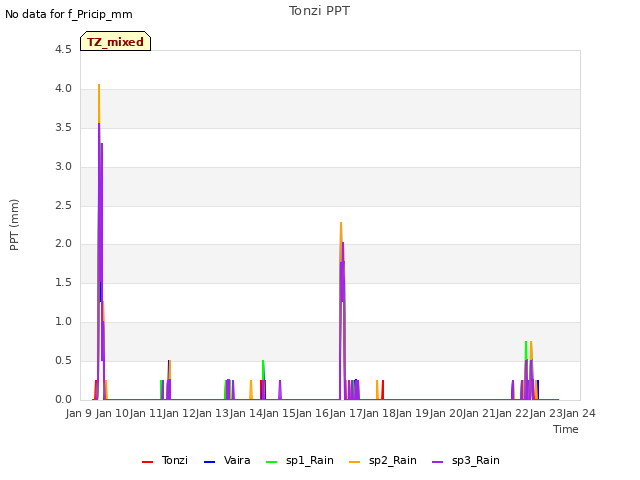Toggle the Tonzi series legend entry
This screenshot has width=640, height=480.
pos(165,460)
